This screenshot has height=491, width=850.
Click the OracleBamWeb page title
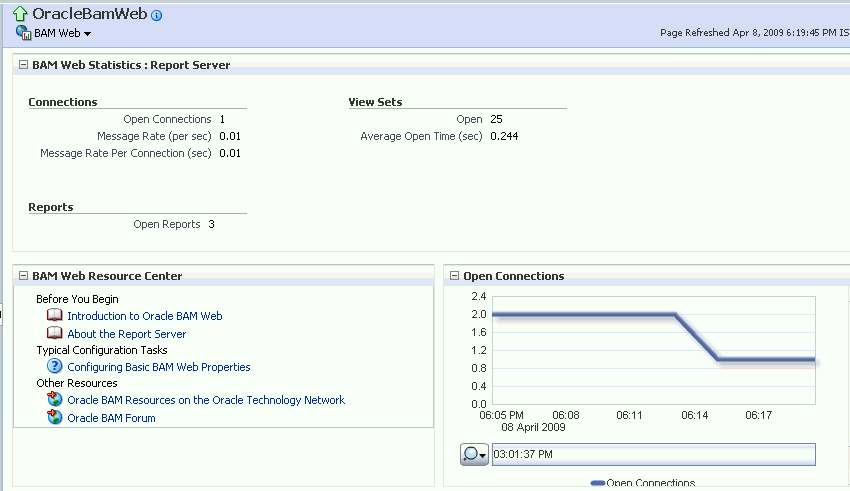point(89,14)
